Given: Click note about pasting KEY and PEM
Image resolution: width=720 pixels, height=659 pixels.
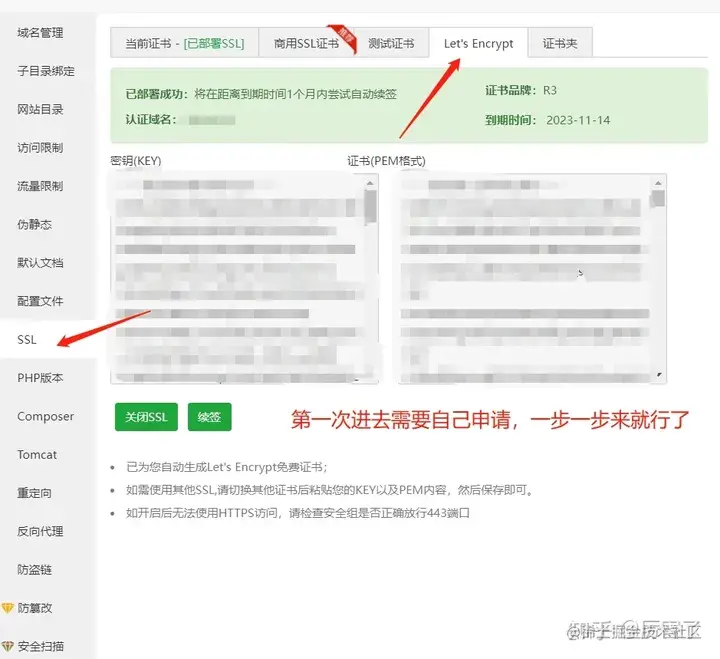Looking at the screenshot, I should click(x=330, y=490).
